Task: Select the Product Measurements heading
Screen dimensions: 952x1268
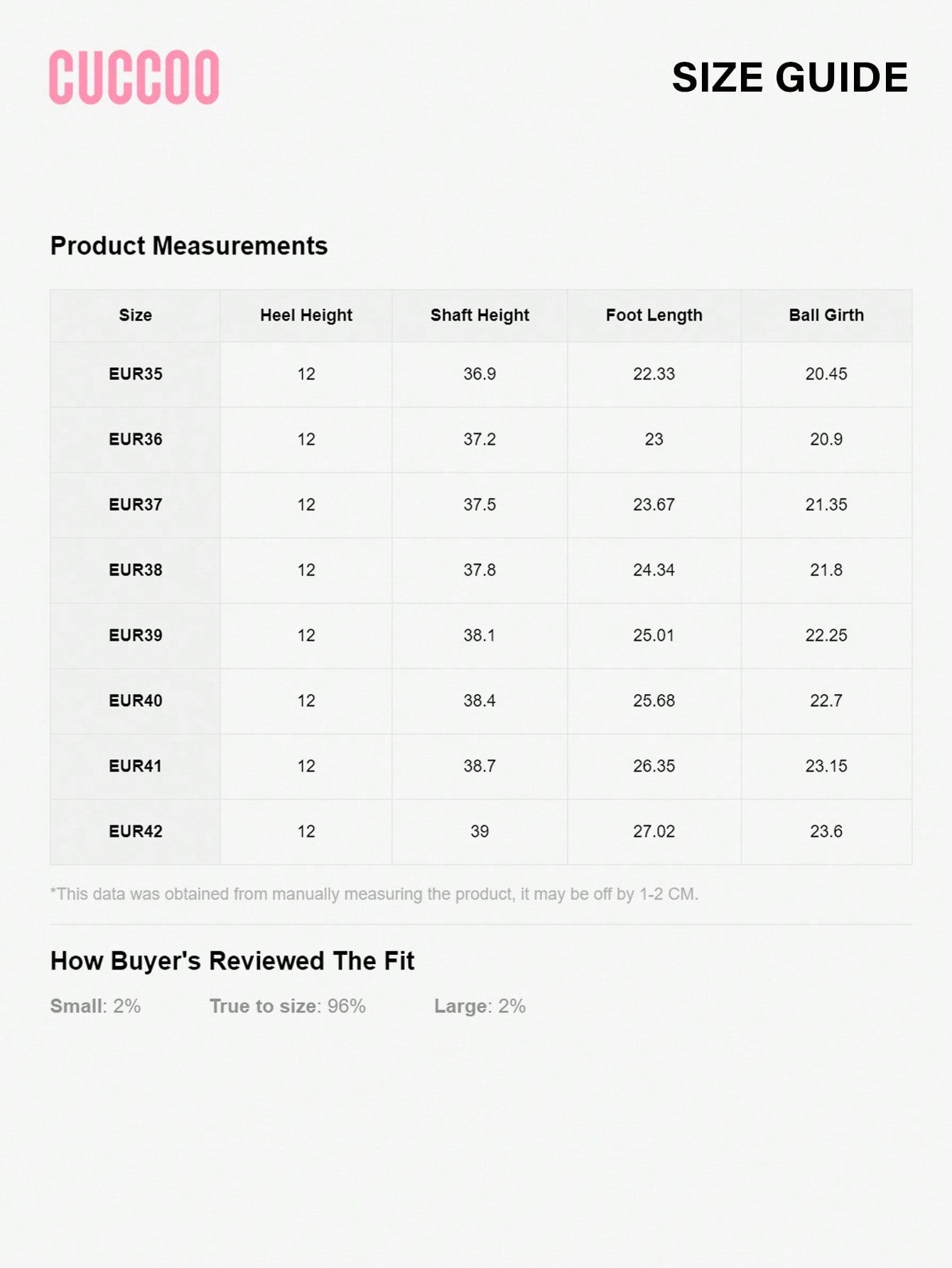Action: click(x=189, y=246)
